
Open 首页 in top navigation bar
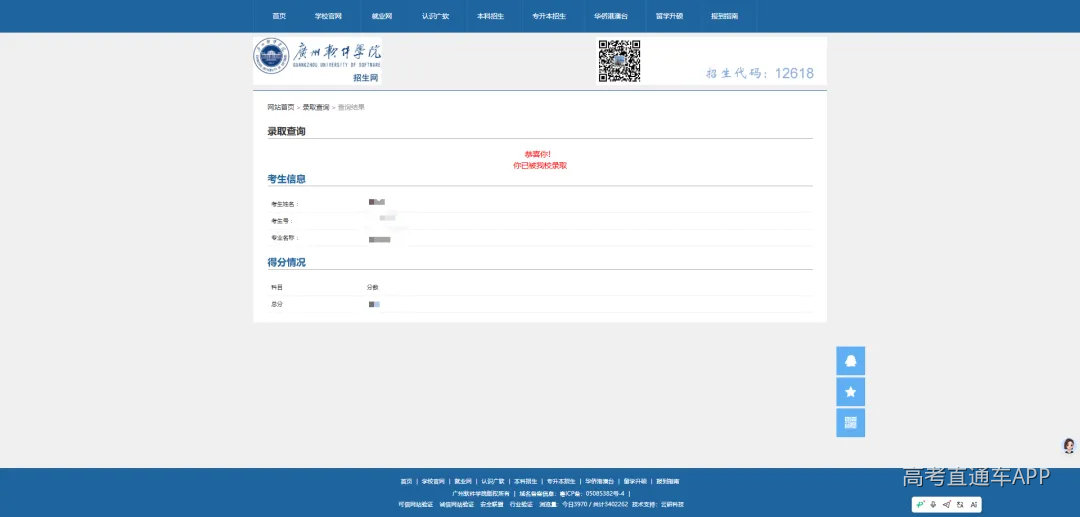pos(279,16)
